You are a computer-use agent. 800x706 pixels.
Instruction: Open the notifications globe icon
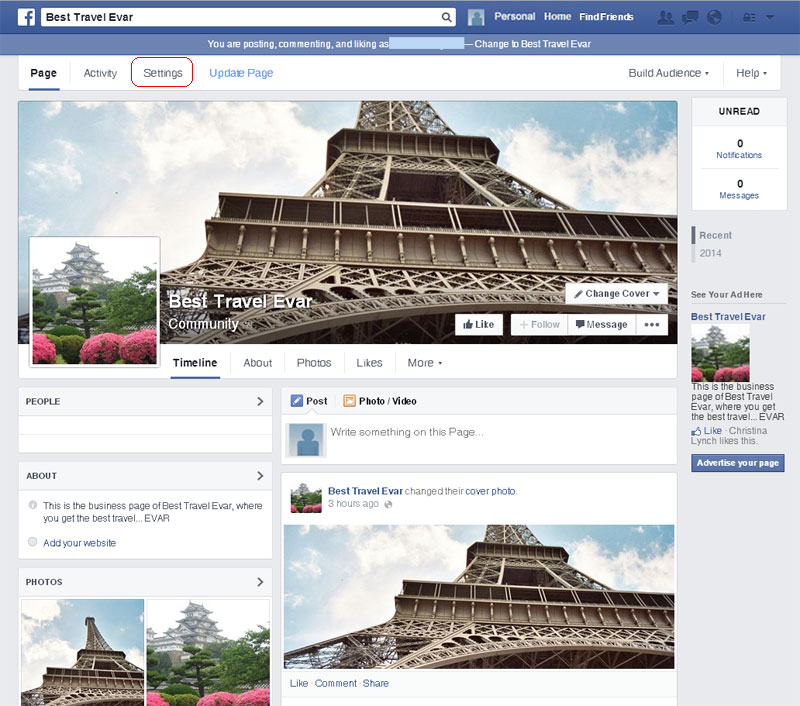point(714,17)
